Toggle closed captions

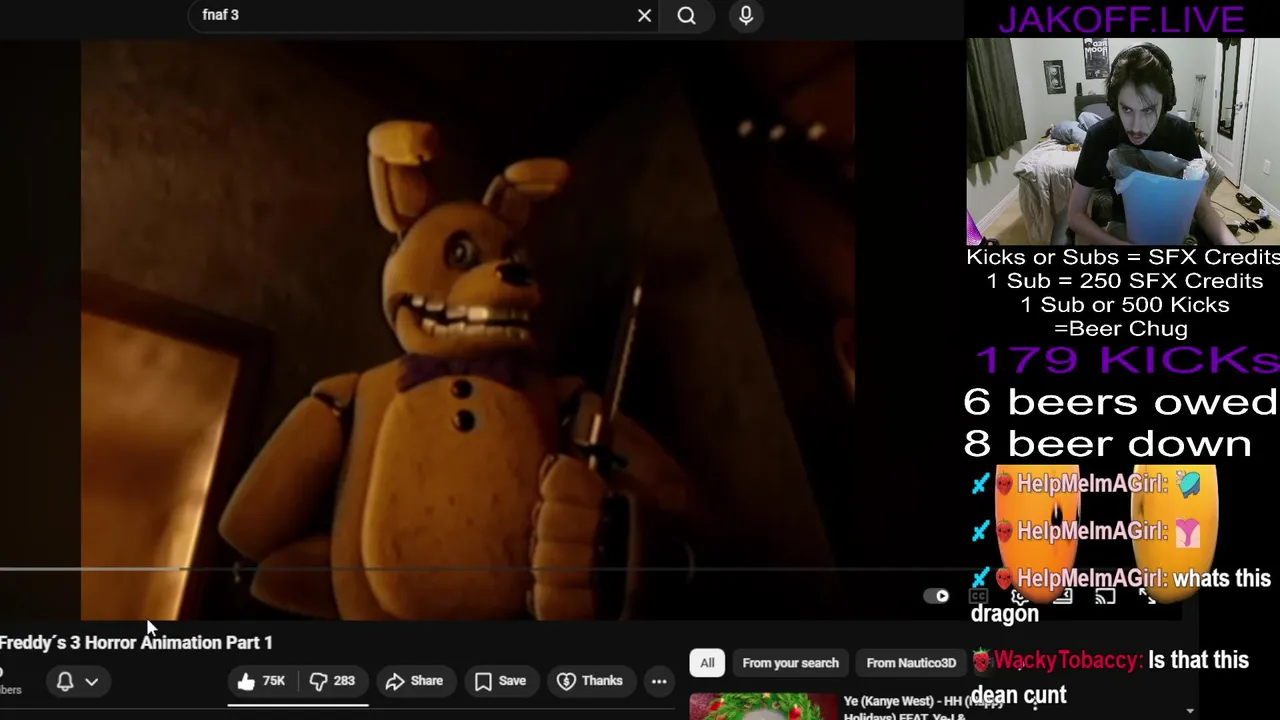coord(978,597)
